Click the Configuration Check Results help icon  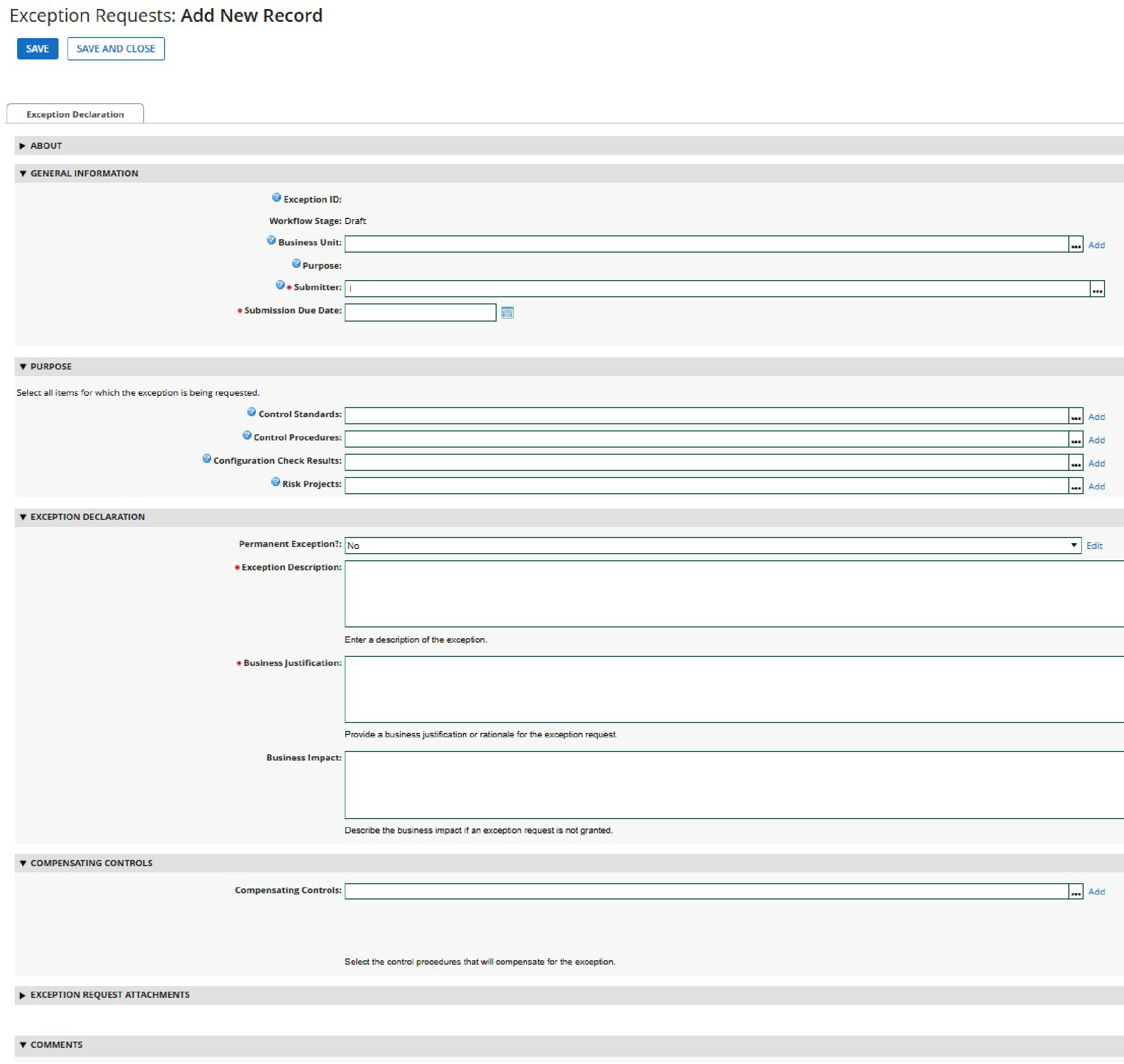pyautogui.click(x=206, y=459)
